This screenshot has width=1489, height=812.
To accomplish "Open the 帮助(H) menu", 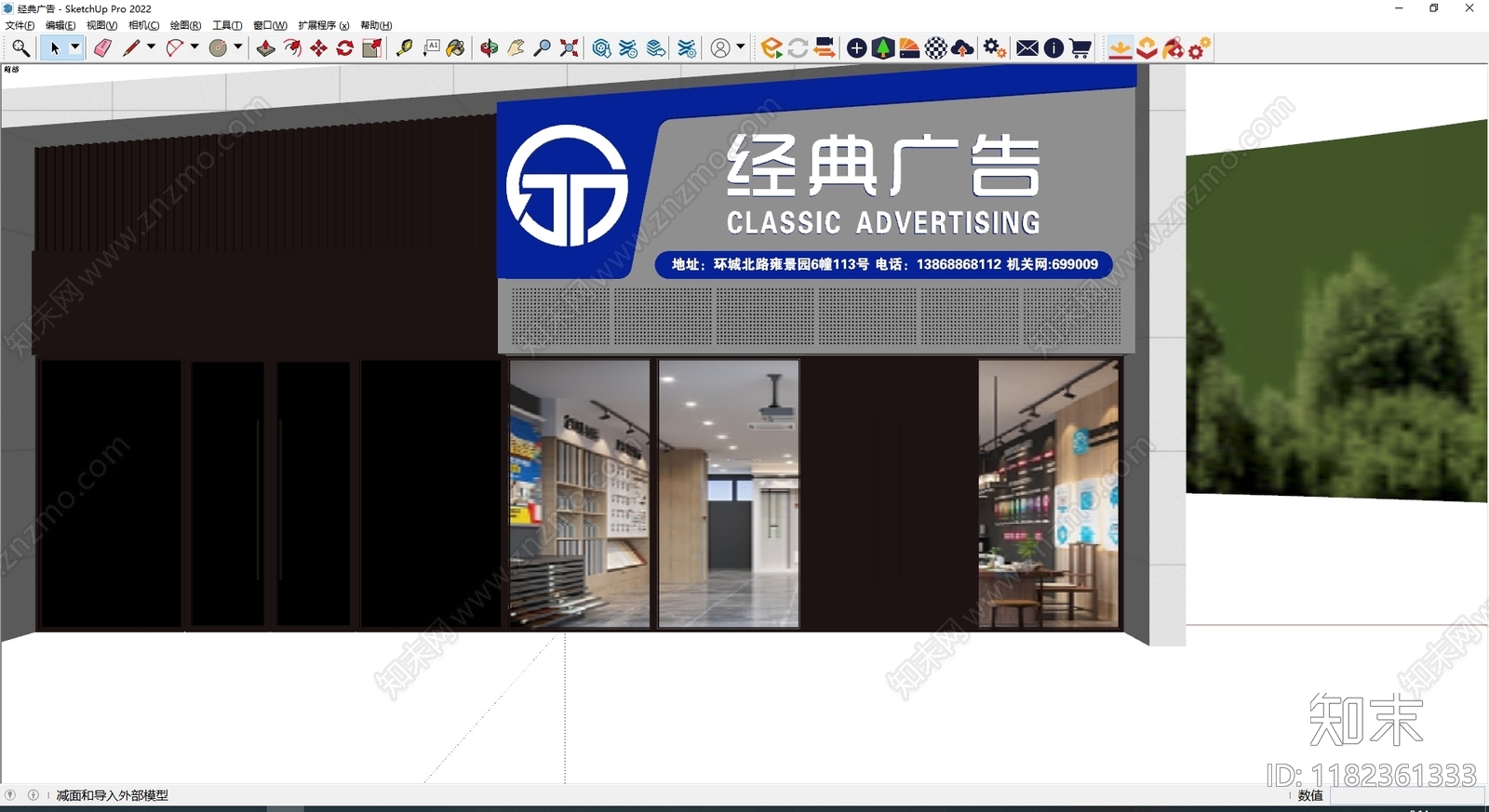I will 376,25.
